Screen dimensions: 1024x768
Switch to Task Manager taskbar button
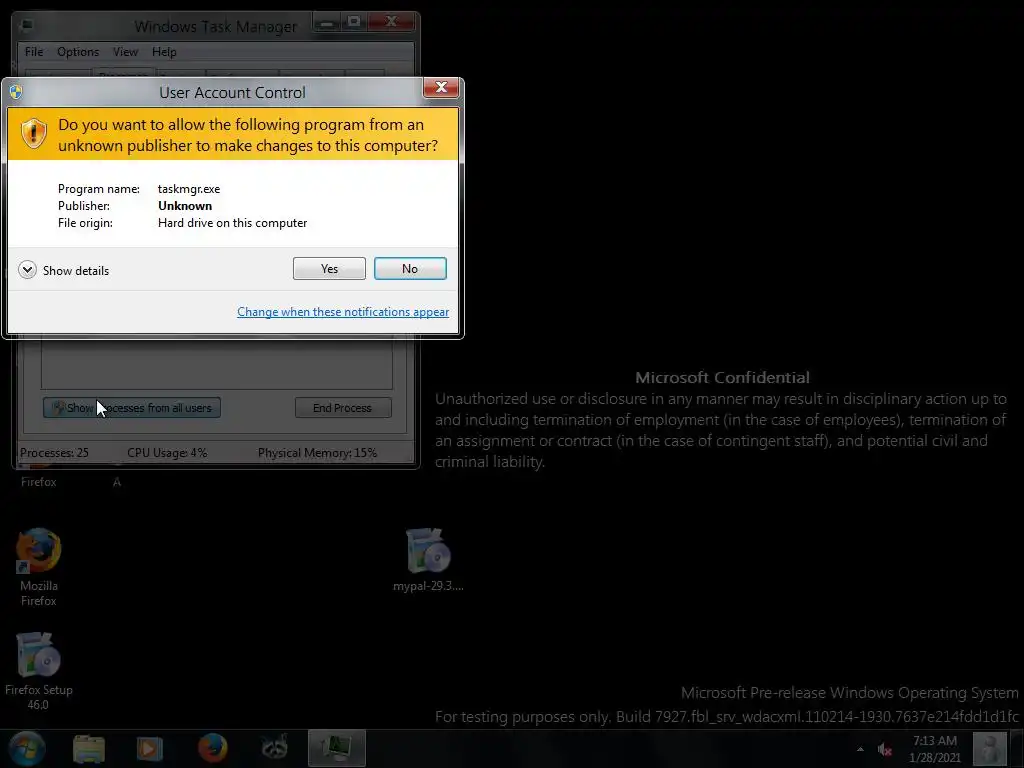(x=337, y=748)
